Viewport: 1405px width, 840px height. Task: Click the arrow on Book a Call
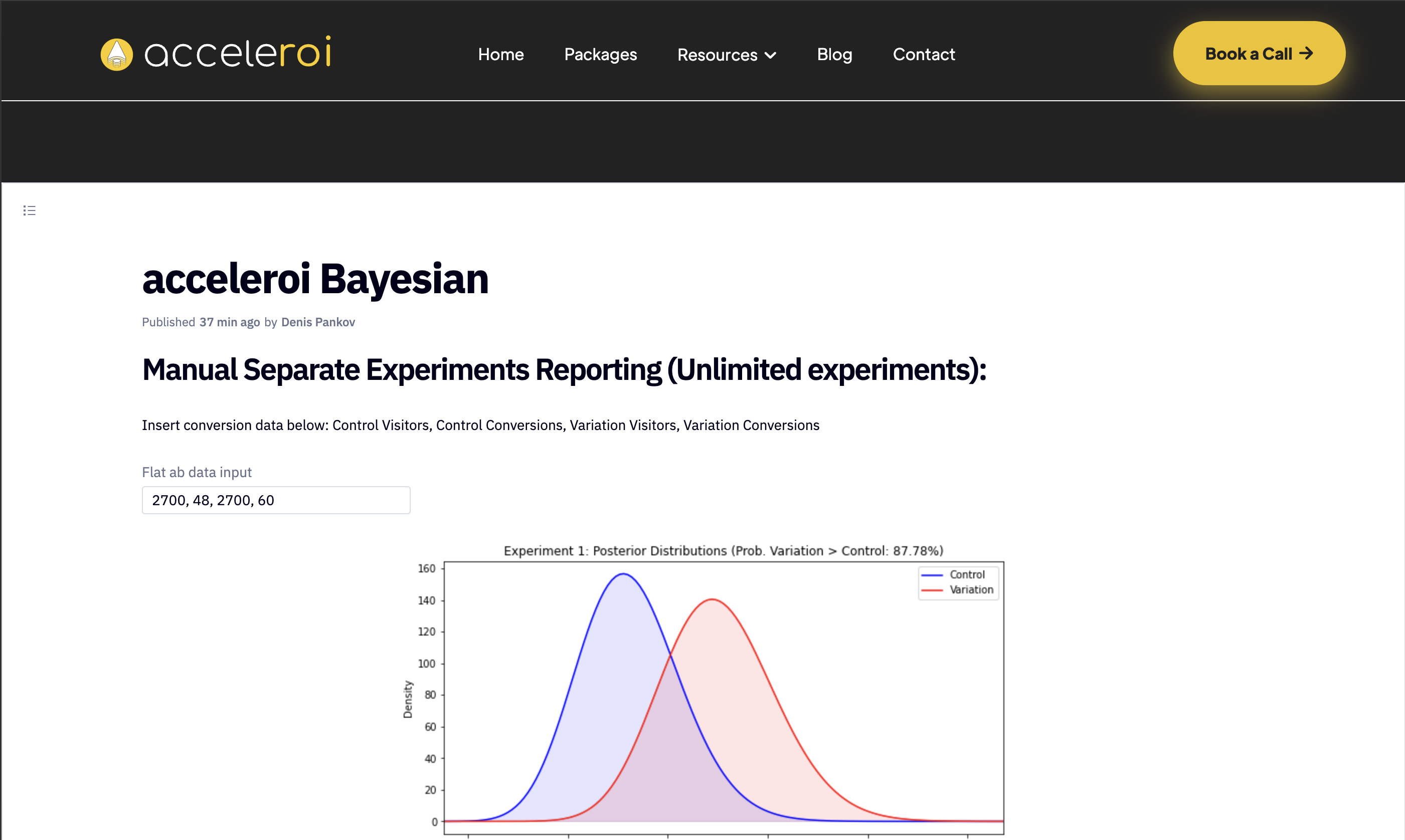tap(1306, 53)
